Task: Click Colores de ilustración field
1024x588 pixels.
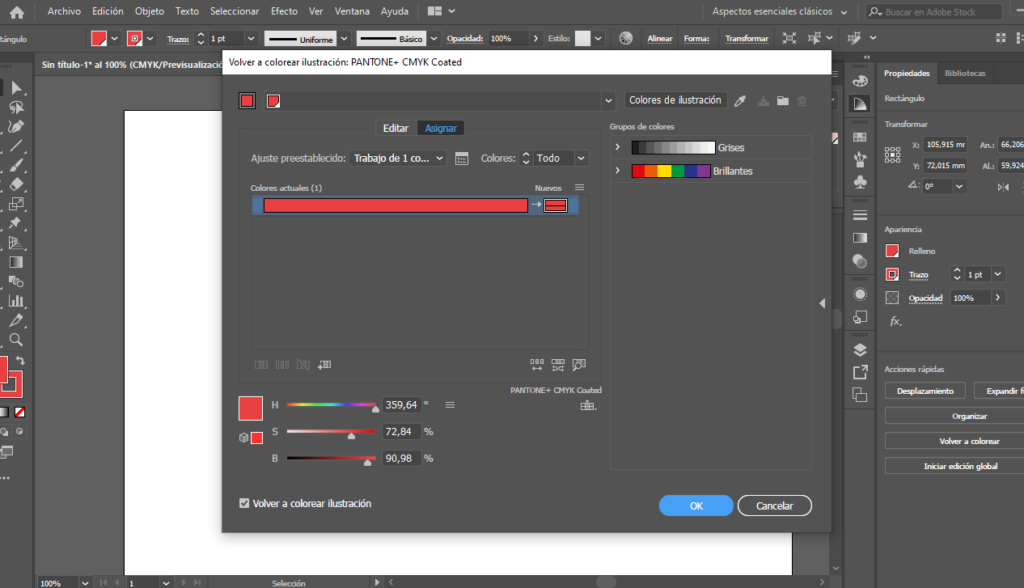Action: pyautogui.click(x=675, y=100)
